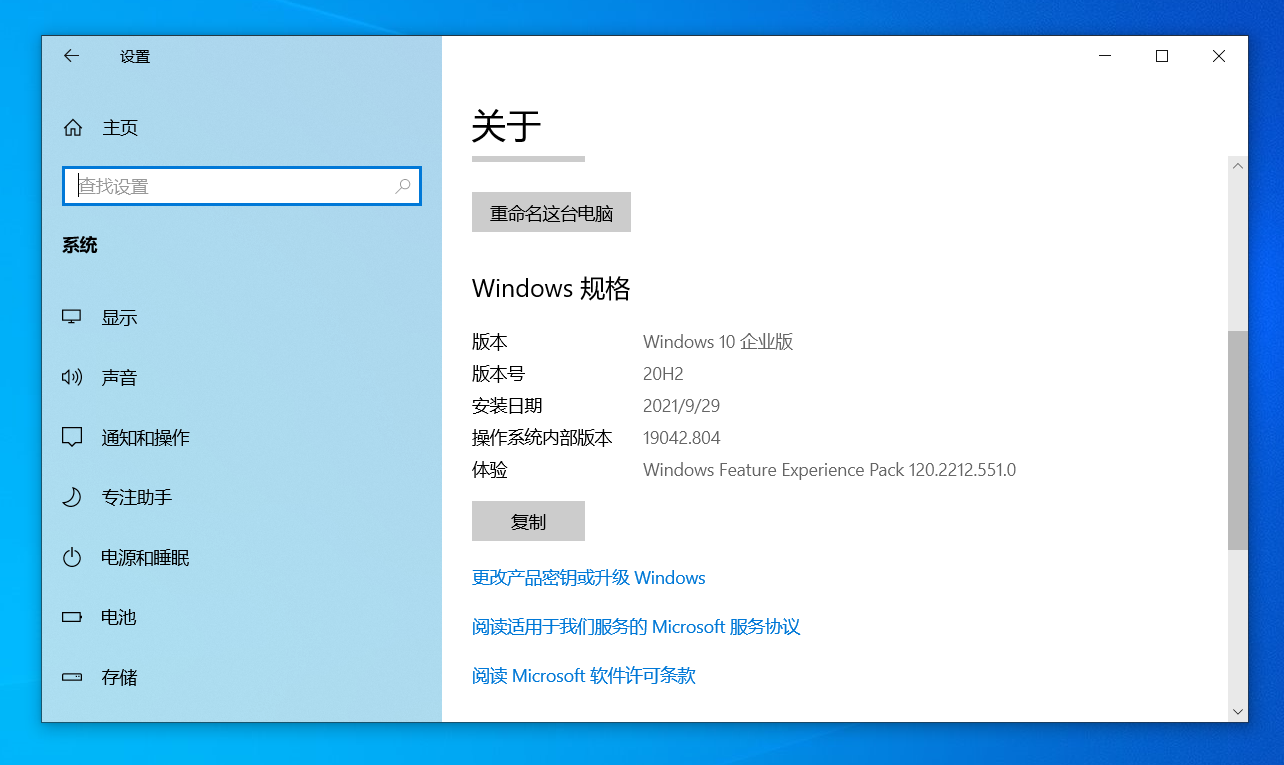Open 电源和睡眠 settings page
The image size is (1284, 765).
pos(242,557)
